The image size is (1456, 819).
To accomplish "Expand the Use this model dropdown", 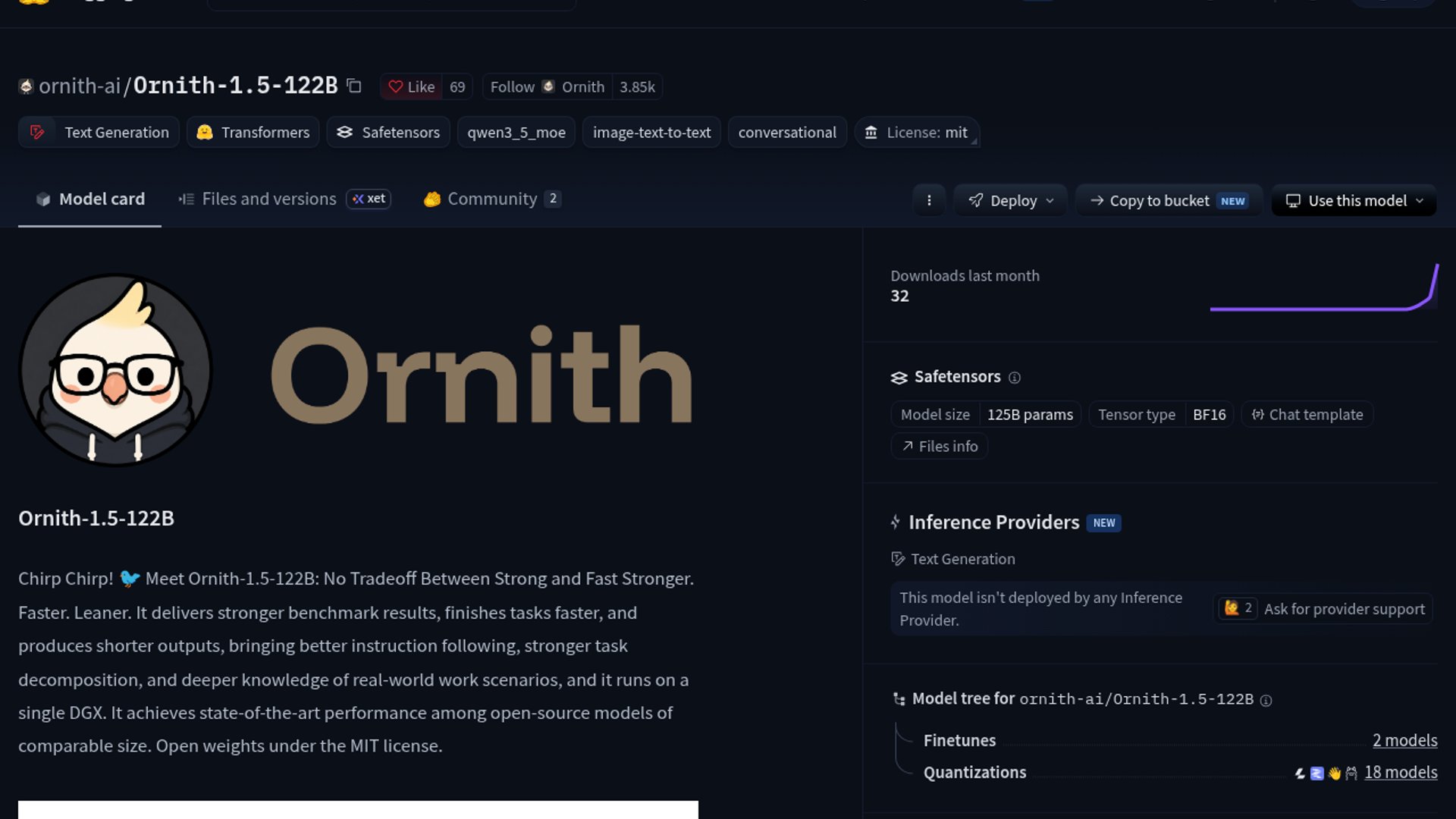I will (x=1354, y=200).
